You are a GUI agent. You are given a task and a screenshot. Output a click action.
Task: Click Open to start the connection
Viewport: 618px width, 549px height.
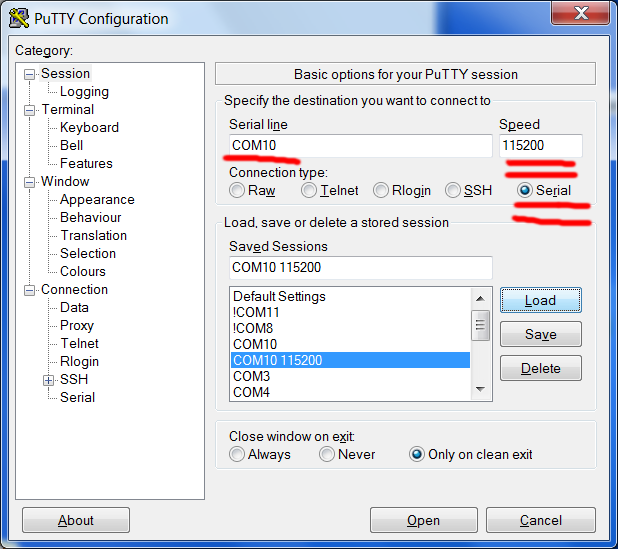[423, 520]
